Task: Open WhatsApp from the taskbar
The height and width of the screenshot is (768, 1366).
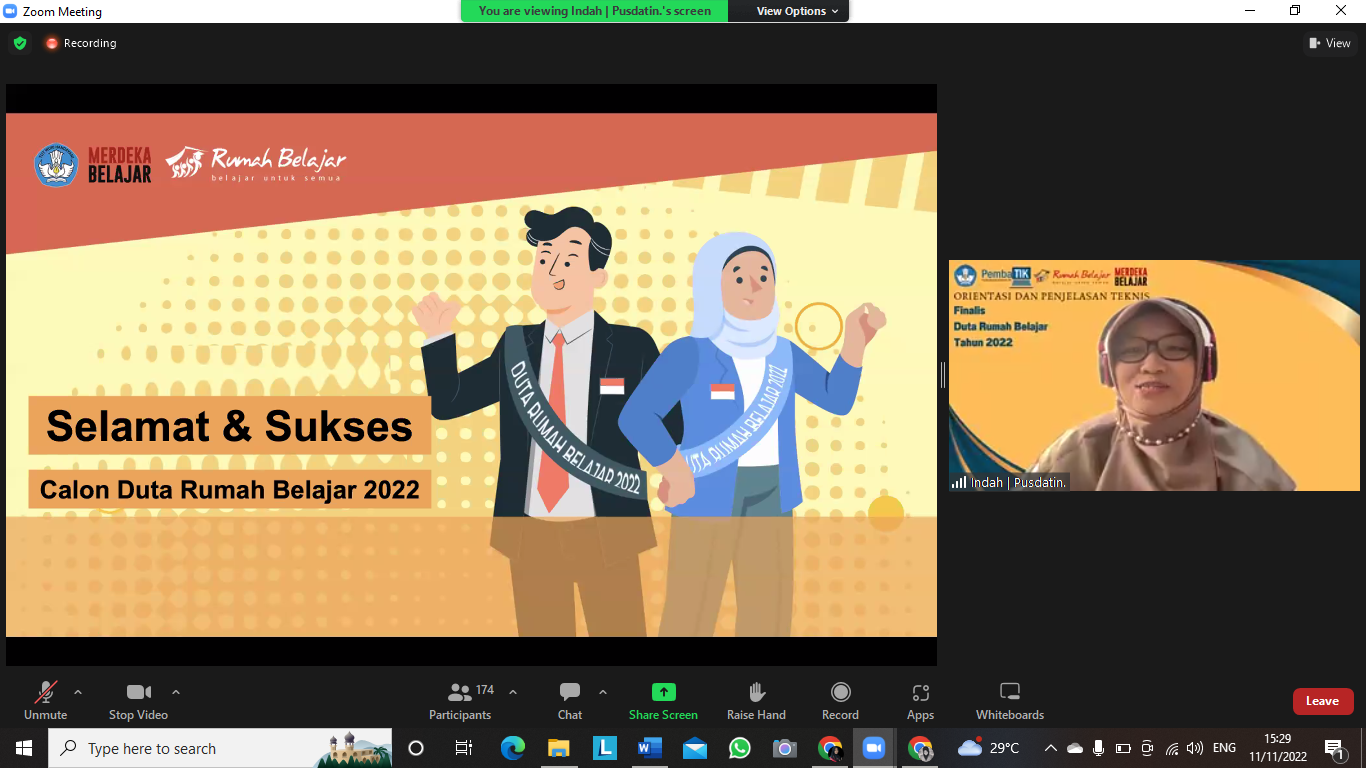Action: click(x=740, y=748)
